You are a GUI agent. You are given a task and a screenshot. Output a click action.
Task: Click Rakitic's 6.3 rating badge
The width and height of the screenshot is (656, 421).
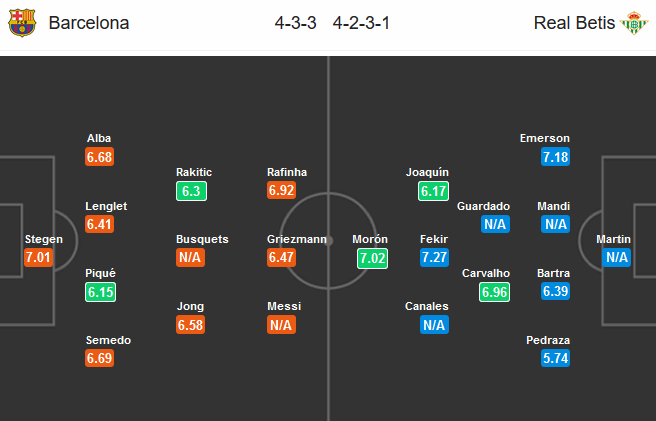pyautogui.click(x=191, y=191)
